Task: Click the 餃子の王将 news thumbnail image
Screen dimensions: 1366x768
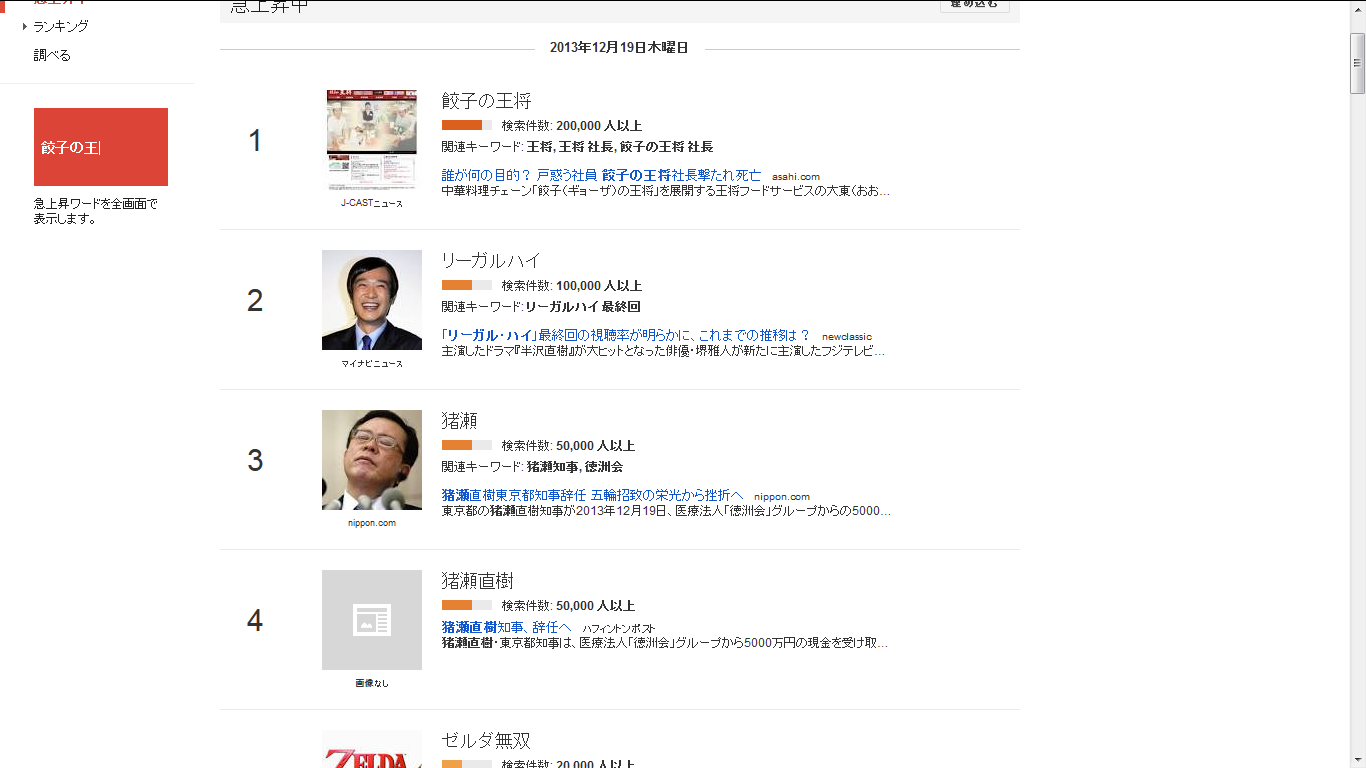Action: [372, 140]
